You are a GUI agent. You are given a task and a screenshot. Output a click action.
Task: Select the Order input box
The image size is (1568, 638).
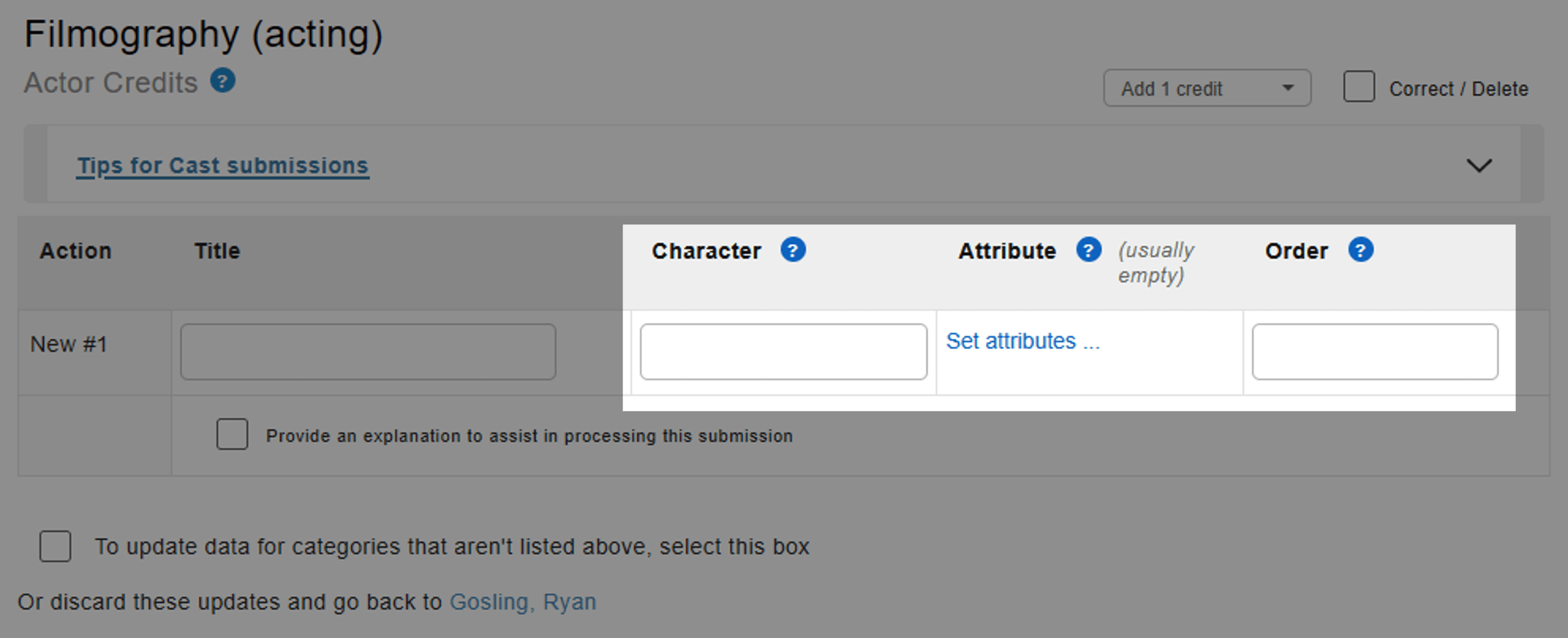tap(1374, 352)
